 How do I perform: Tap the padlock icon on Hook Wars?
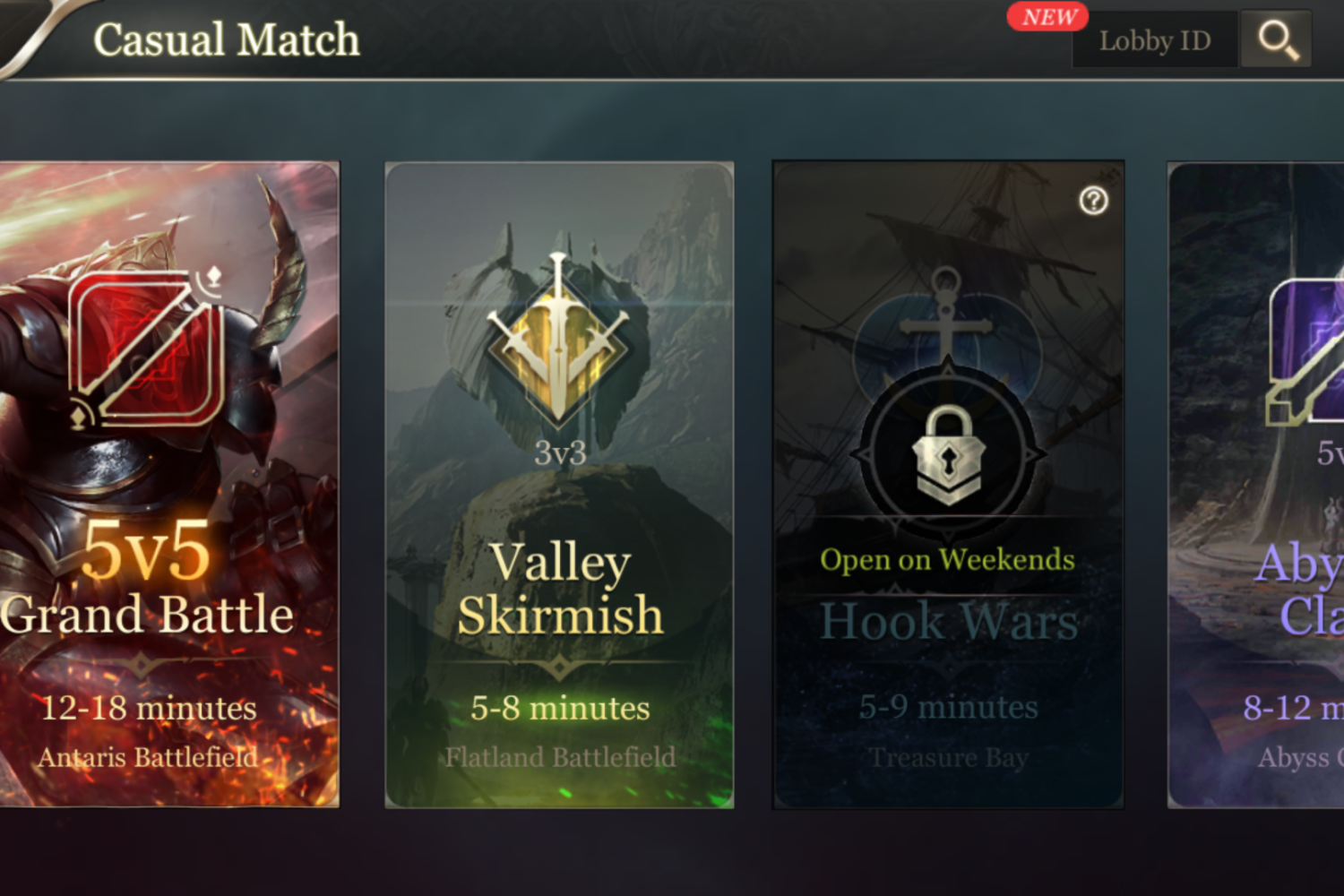click(948, 455)
